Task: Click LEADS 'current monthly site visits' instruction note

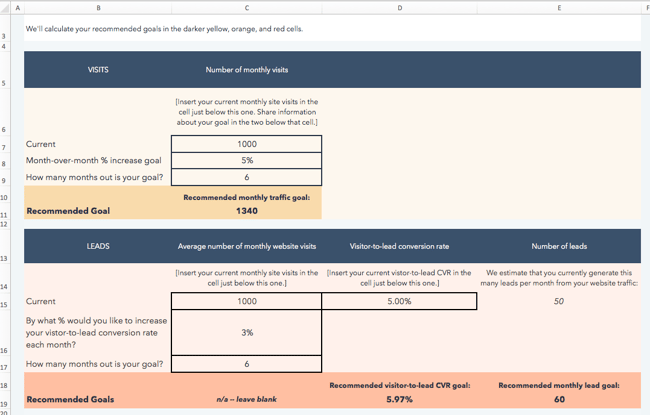Action: (247, 278)
